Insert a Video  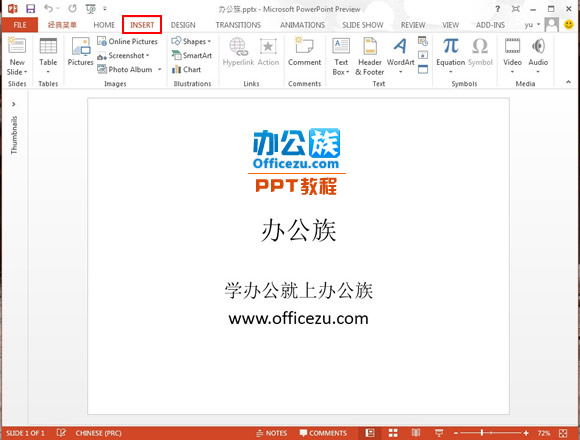click(512, 55)
